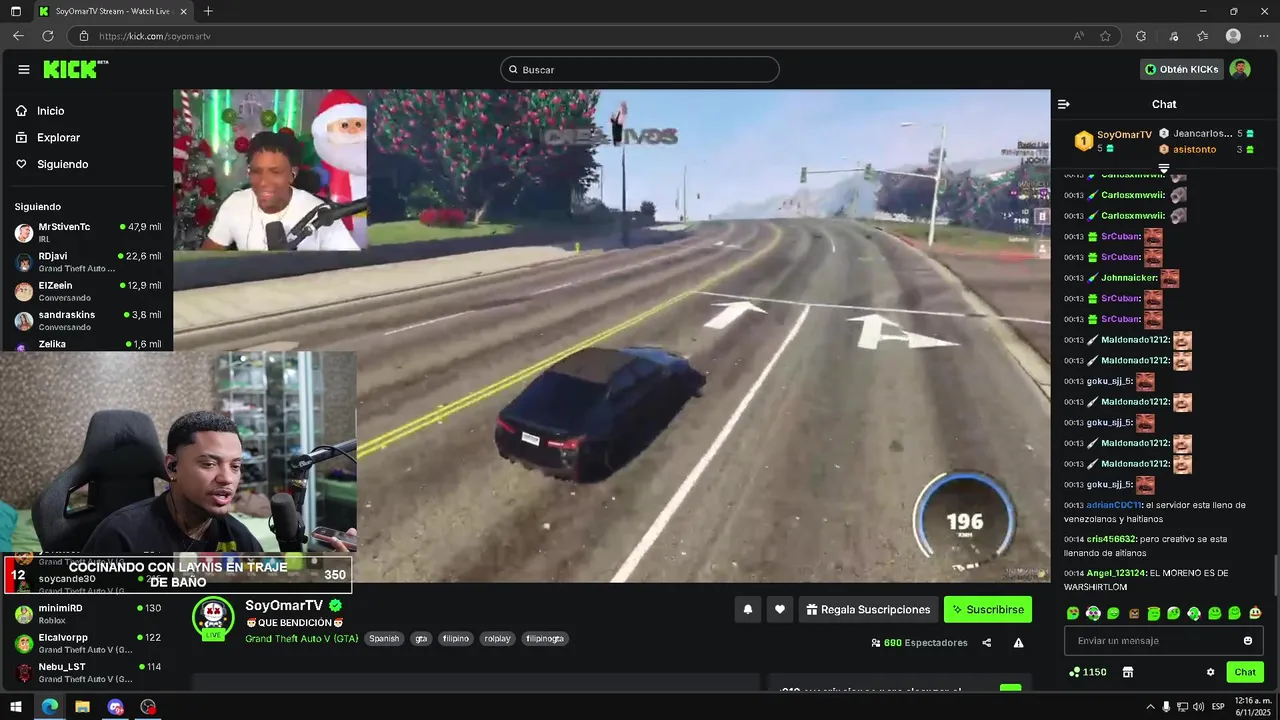Open the chat shop icon
The height and width of the screenshot is (720, 1280).
pyautogui.click(x=1128, y=672)
